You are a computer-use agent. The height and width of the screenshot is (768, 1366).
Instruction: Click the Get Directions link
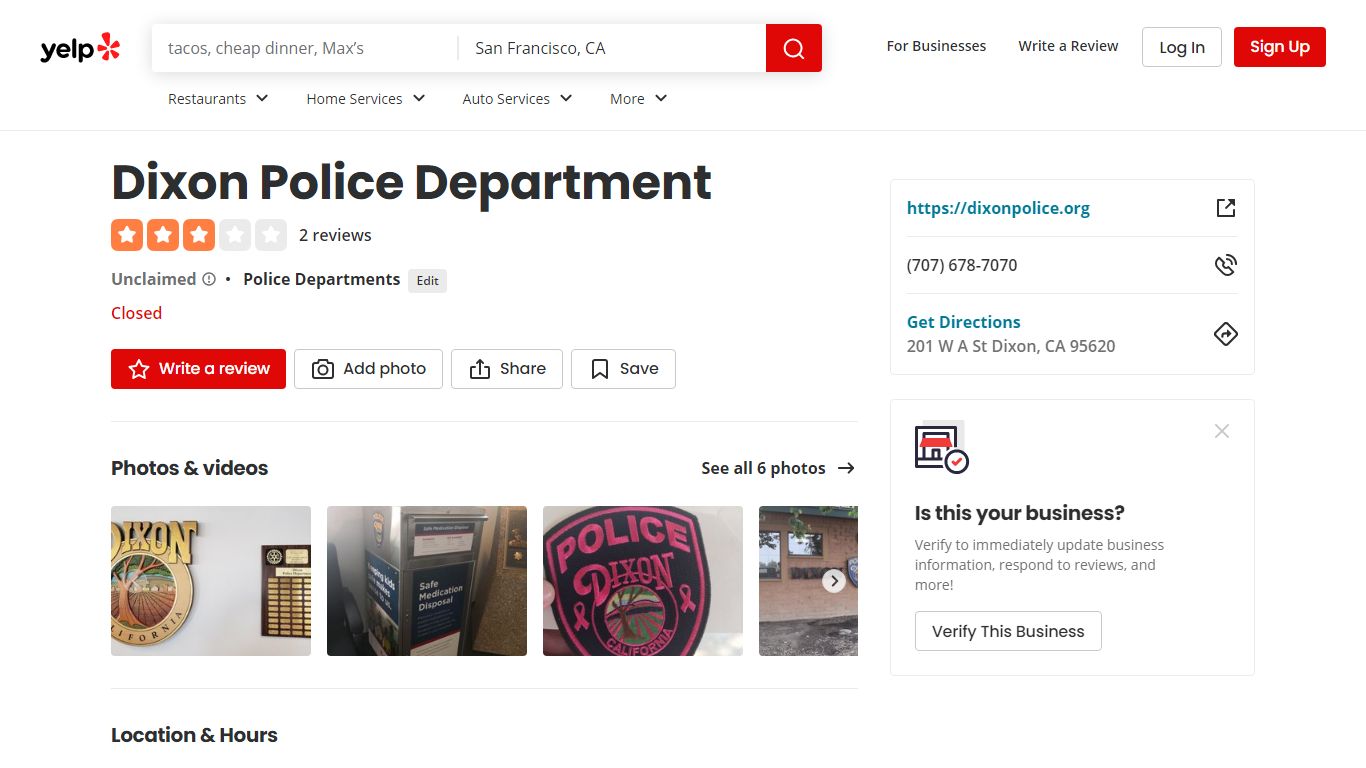click(x=964, y=322)
